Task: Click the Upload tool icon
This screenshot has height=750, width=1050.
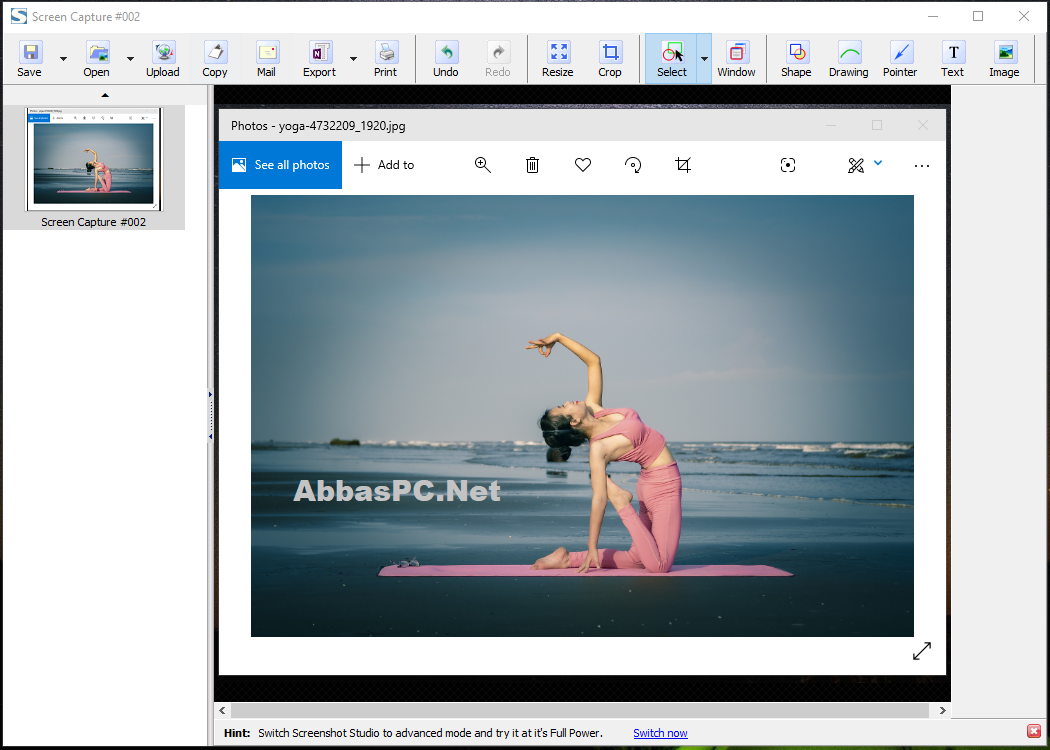Action: pyautogui.click(x=163, y=52)
